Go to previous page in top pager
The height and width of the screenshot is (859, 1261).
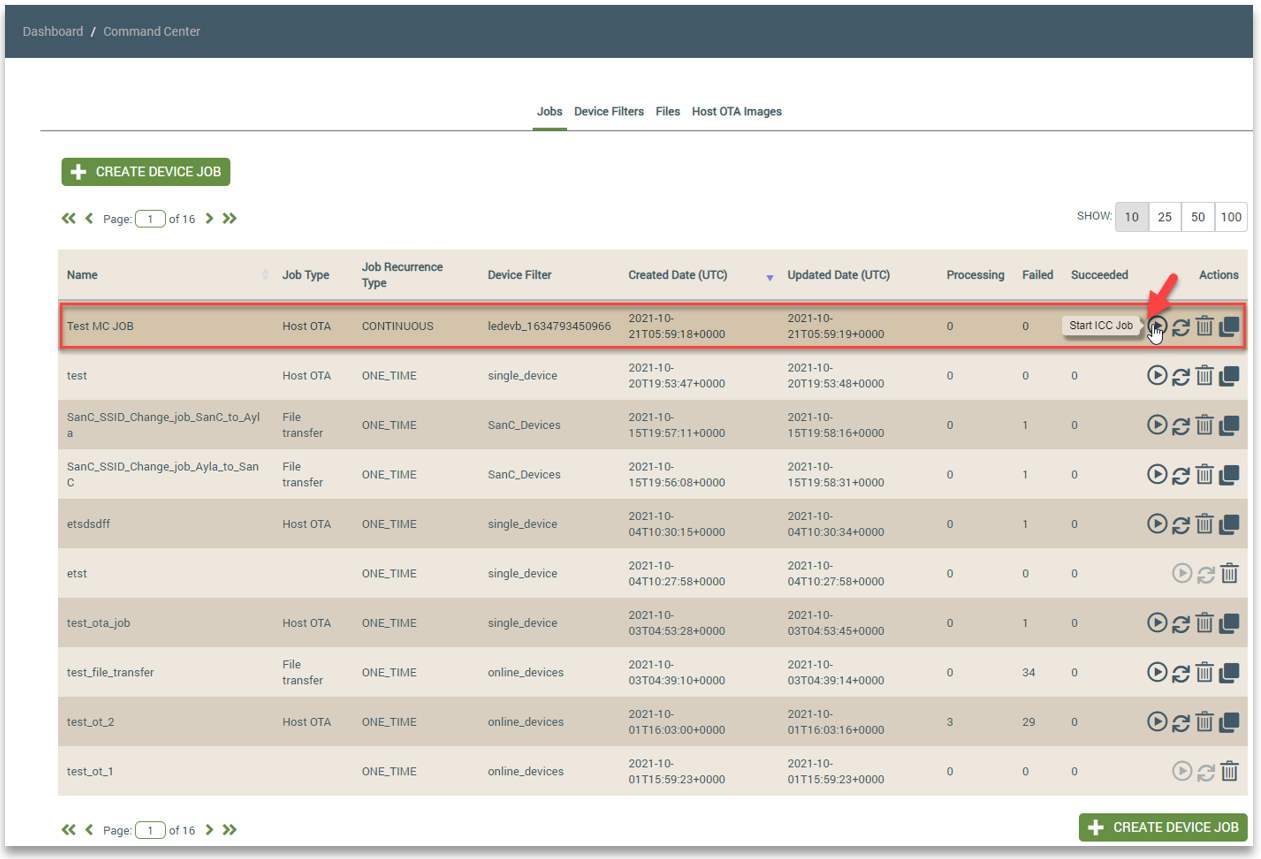89,218
